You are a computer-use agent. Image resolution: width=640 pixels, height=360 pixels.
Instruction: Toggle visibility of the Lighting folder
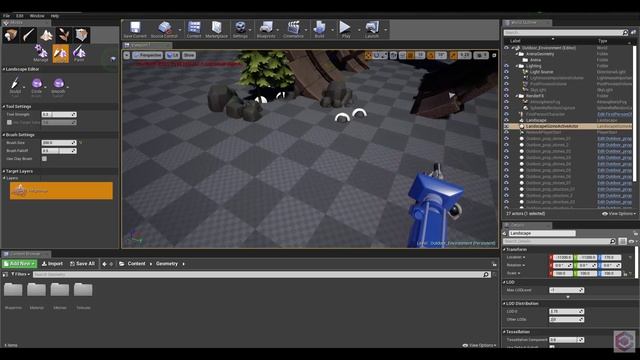click(507, 66)
